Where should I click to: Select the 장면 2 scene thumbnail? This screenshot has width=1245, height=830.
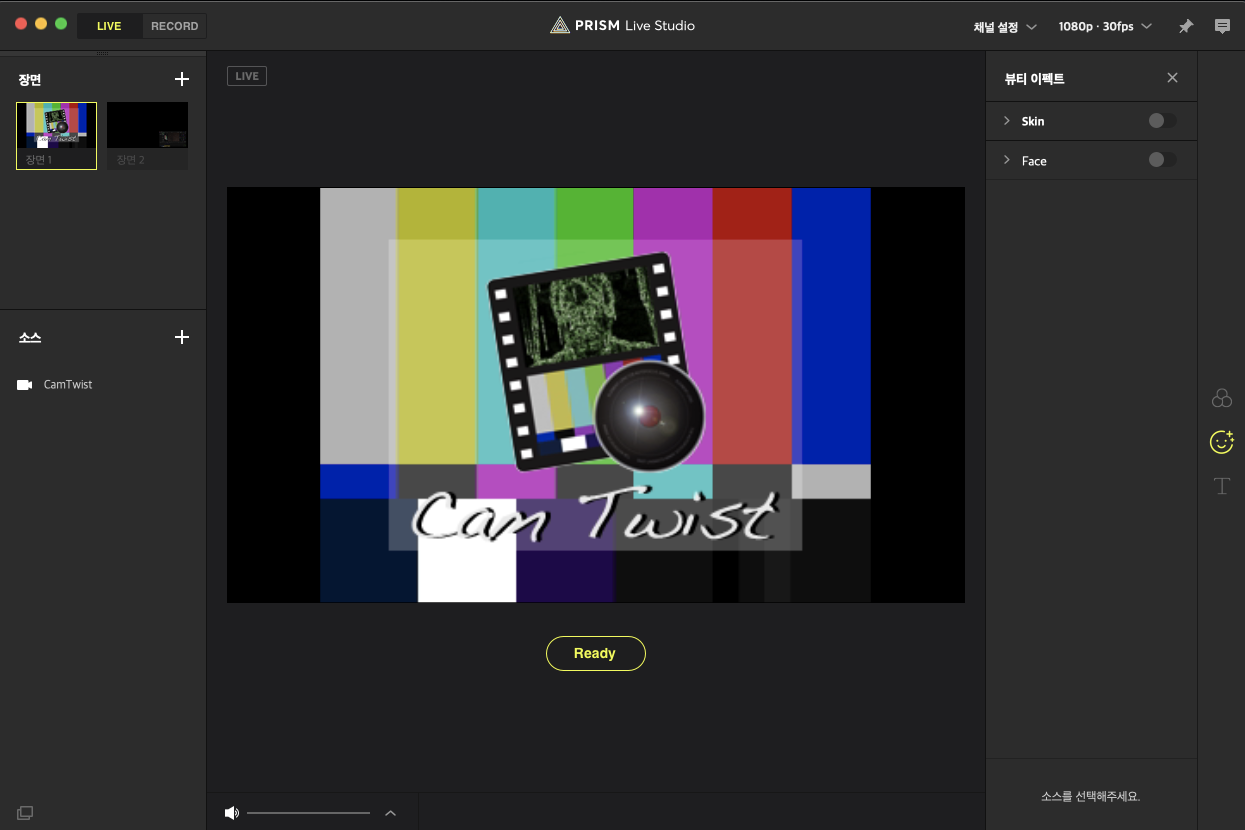(147, 136)
